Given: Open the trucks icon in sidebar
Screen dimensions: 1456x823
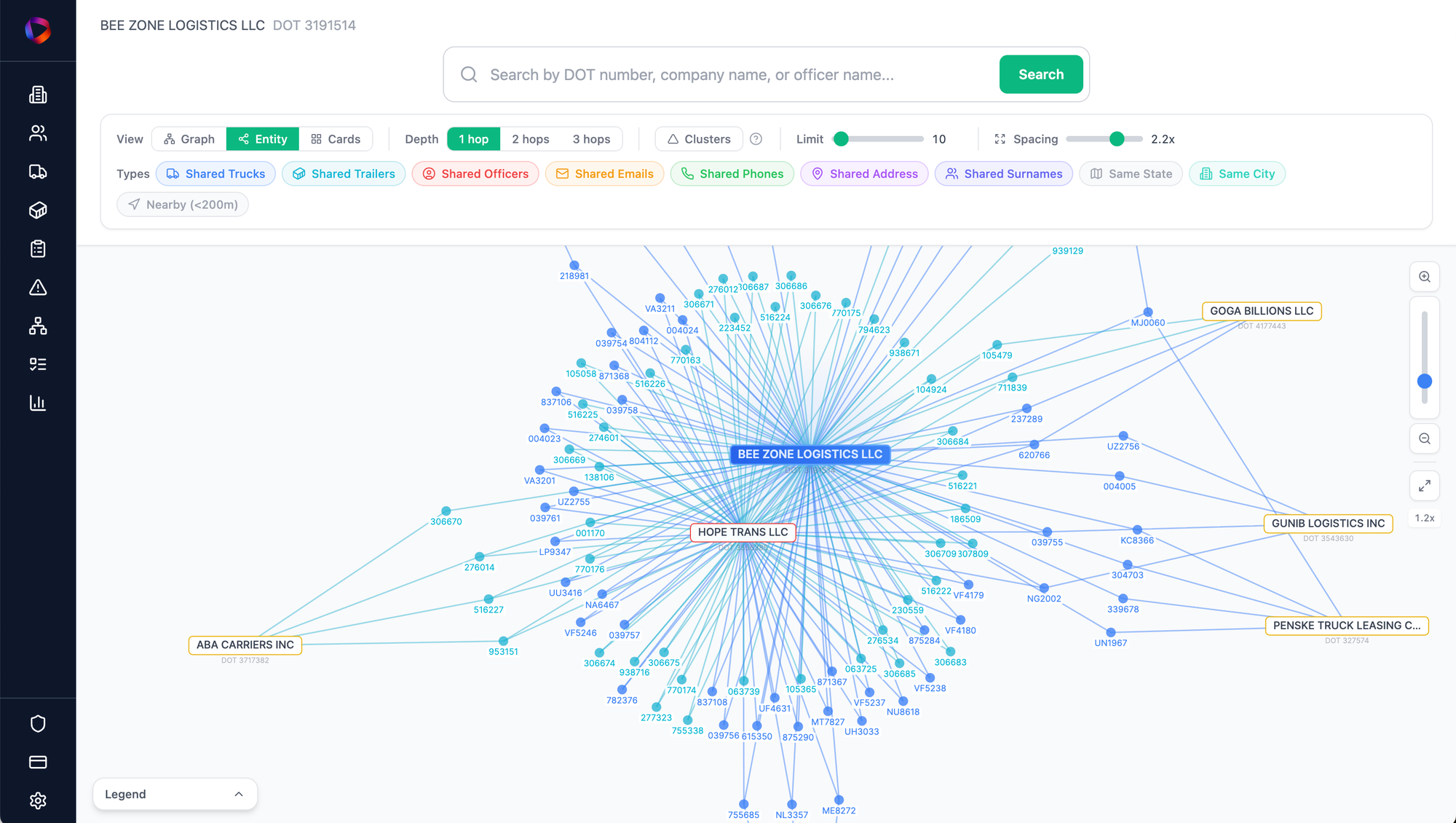Looking at the screenshot, I should 38,172.
